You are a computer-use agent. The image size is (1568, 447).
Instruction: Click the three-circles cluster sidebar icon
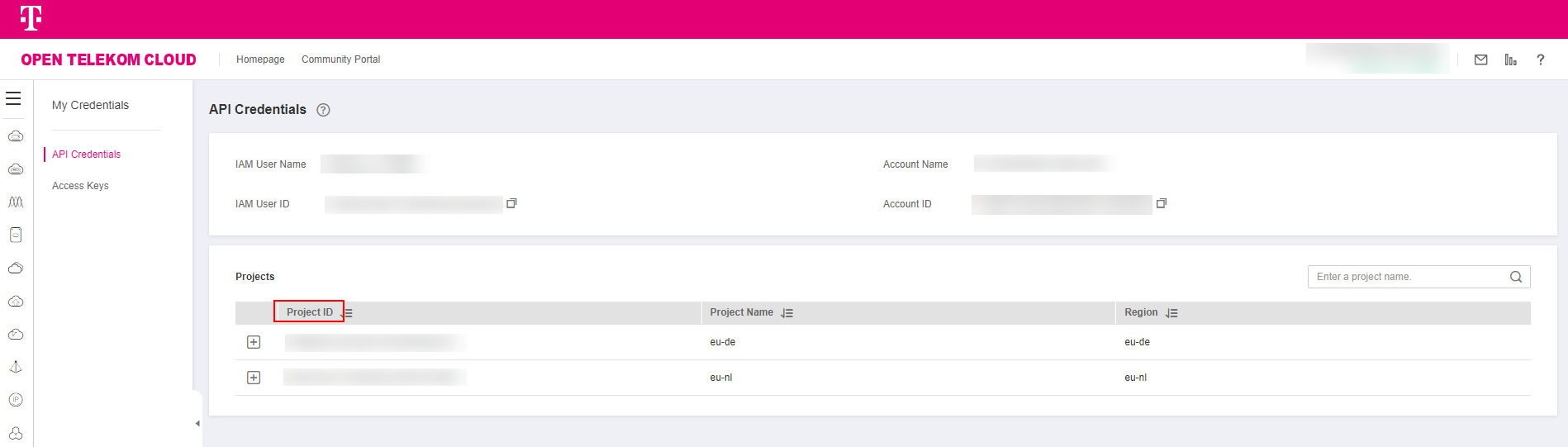point(16,433)
